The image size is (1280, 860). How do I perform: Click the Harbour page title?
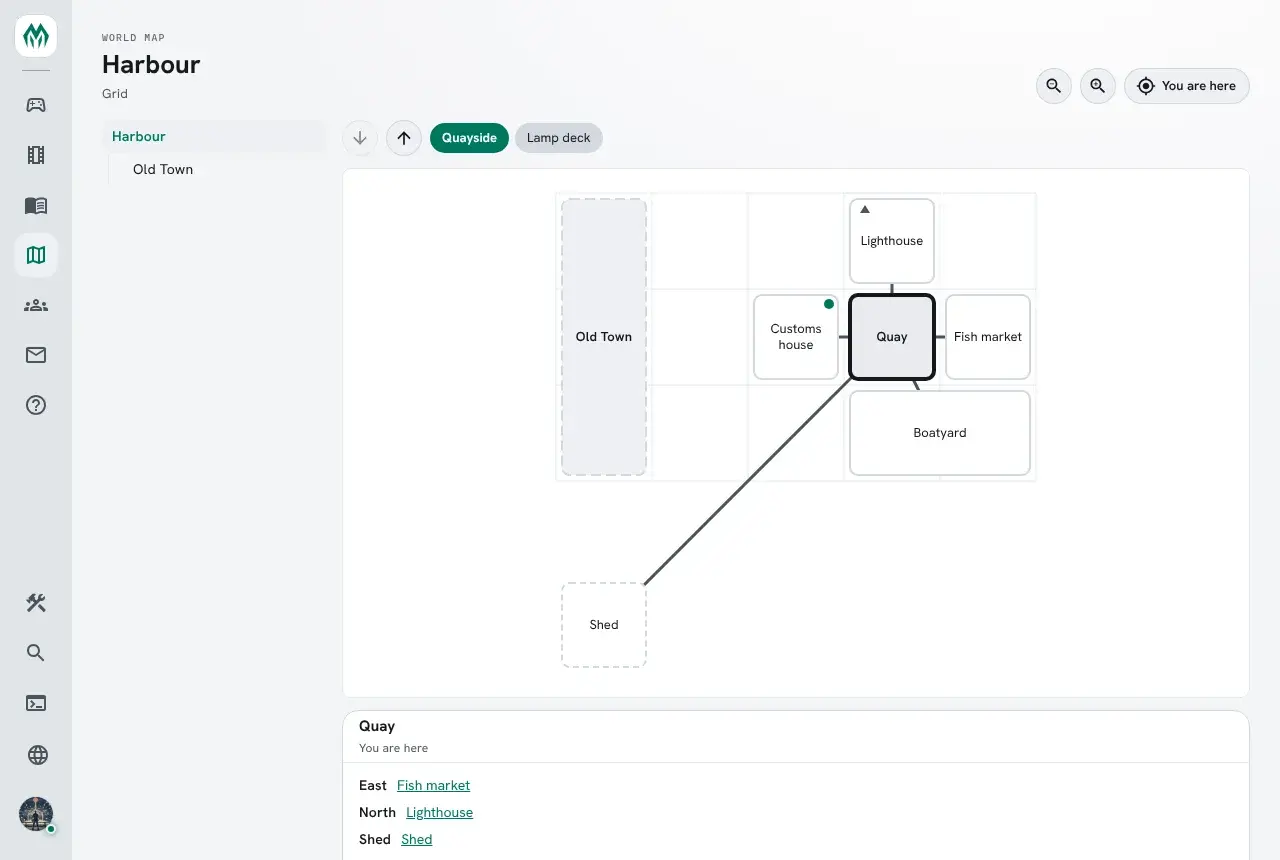coord(151,64)
